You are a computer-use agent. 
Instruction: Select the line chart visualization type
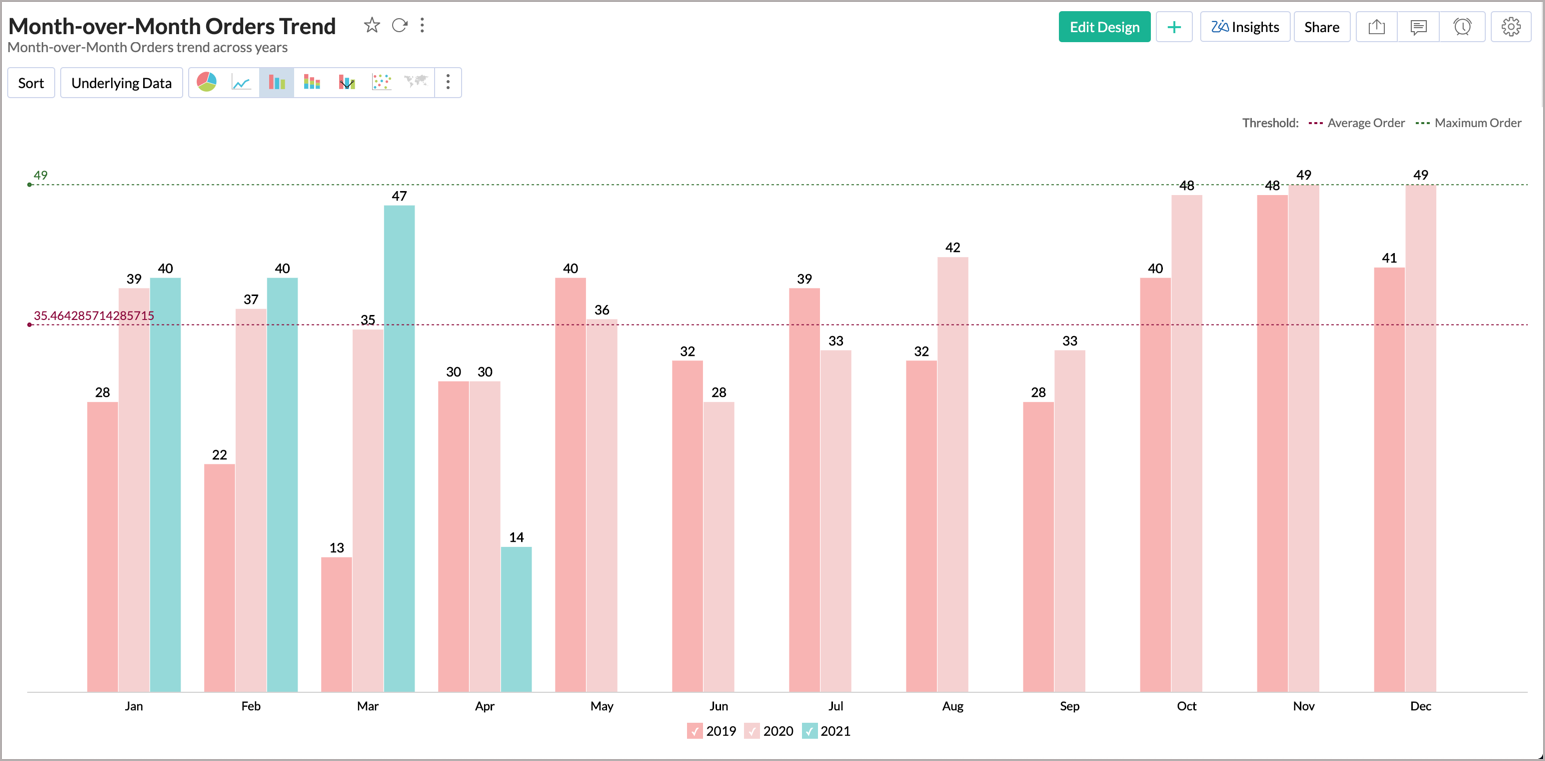(x=240, y=82)
